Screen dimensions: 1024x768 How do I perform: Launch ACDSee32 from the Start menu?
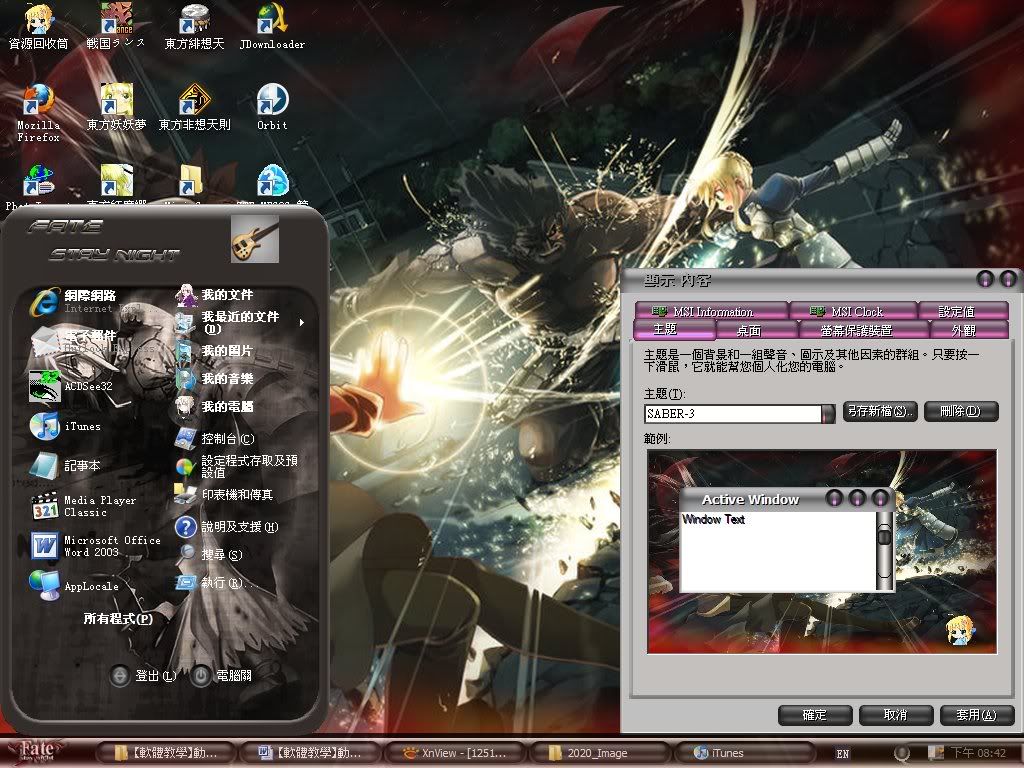72,386
